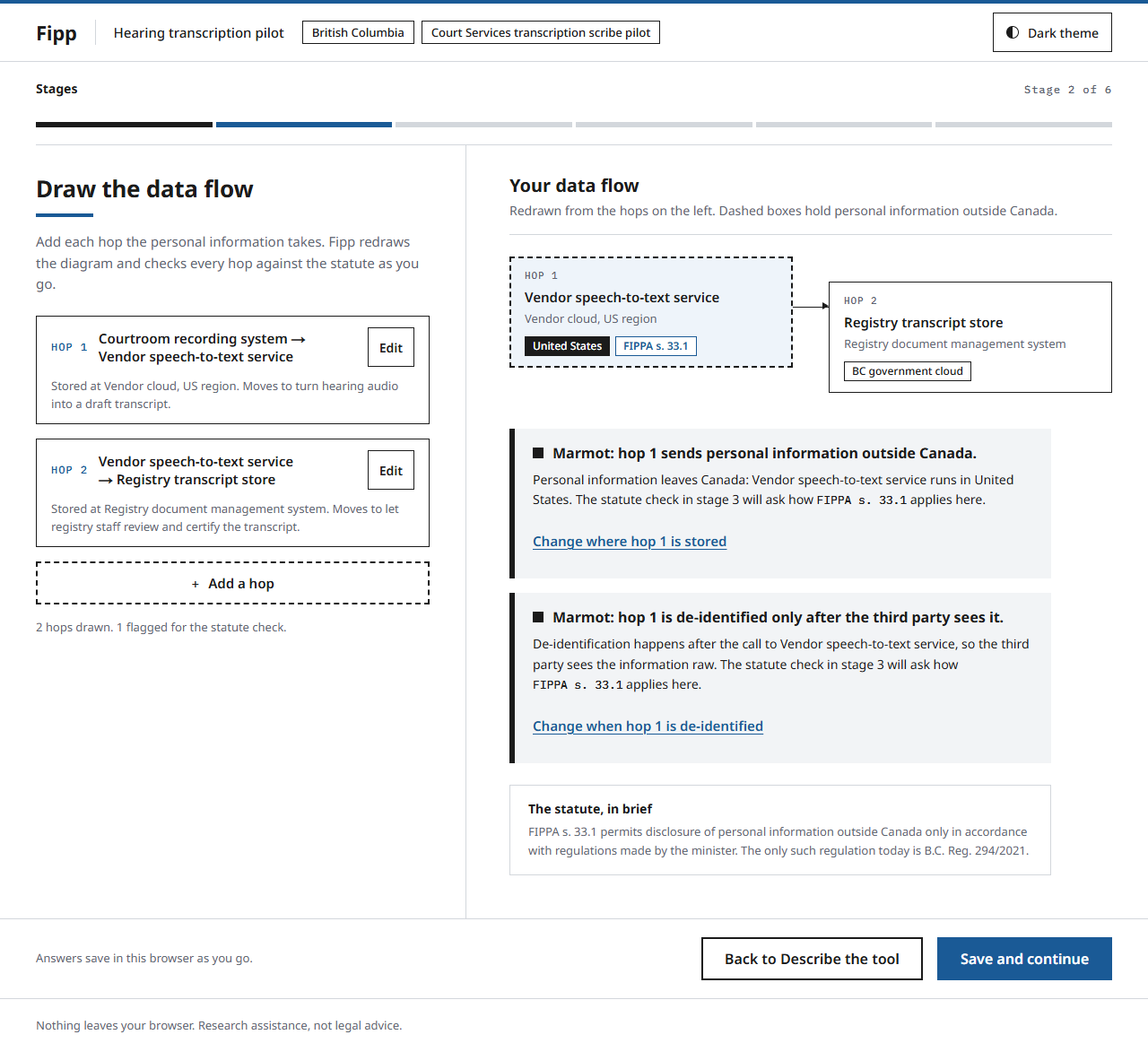Click the square marker beside outside Canada warning
This screenshot has width=1148, height=1052.
coord(538,453)
